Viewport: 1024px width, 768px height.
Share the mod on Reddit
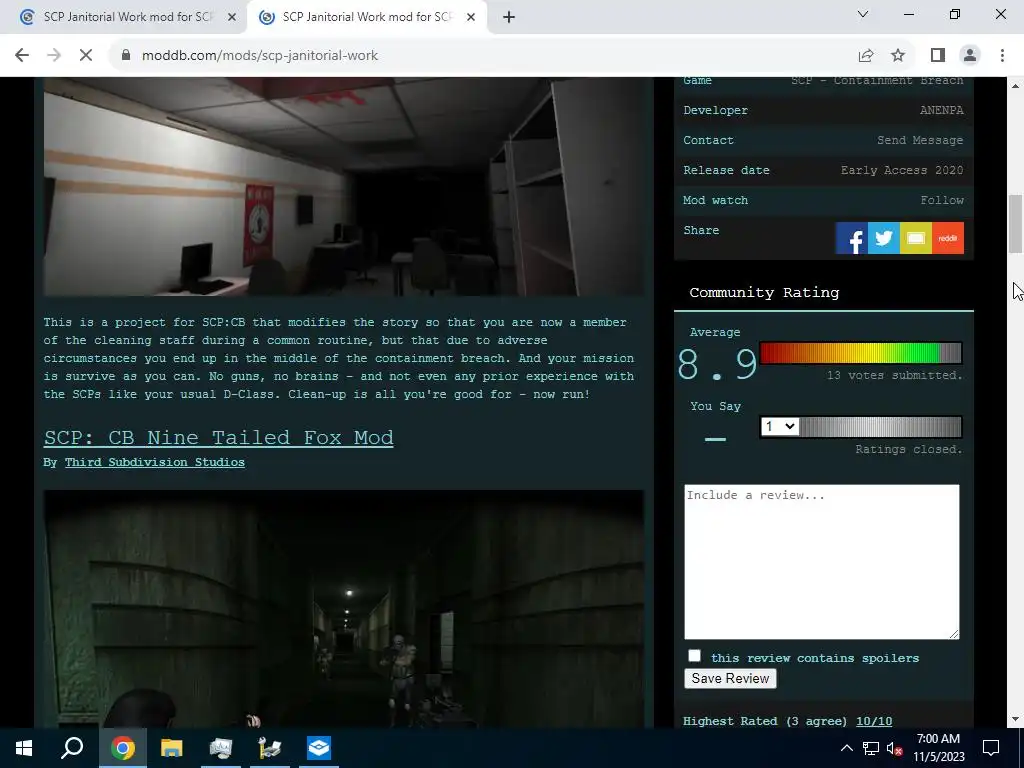tap(948, 238)
